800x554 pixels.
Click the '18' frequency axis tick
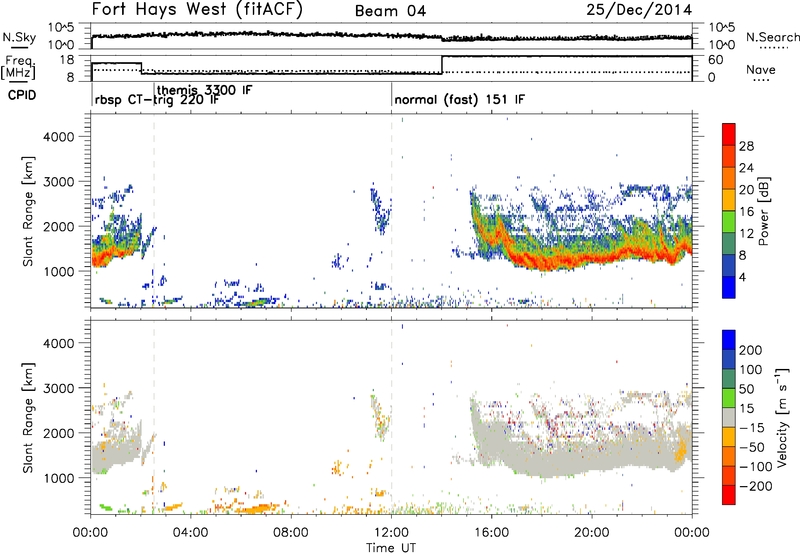coord(67,60)
